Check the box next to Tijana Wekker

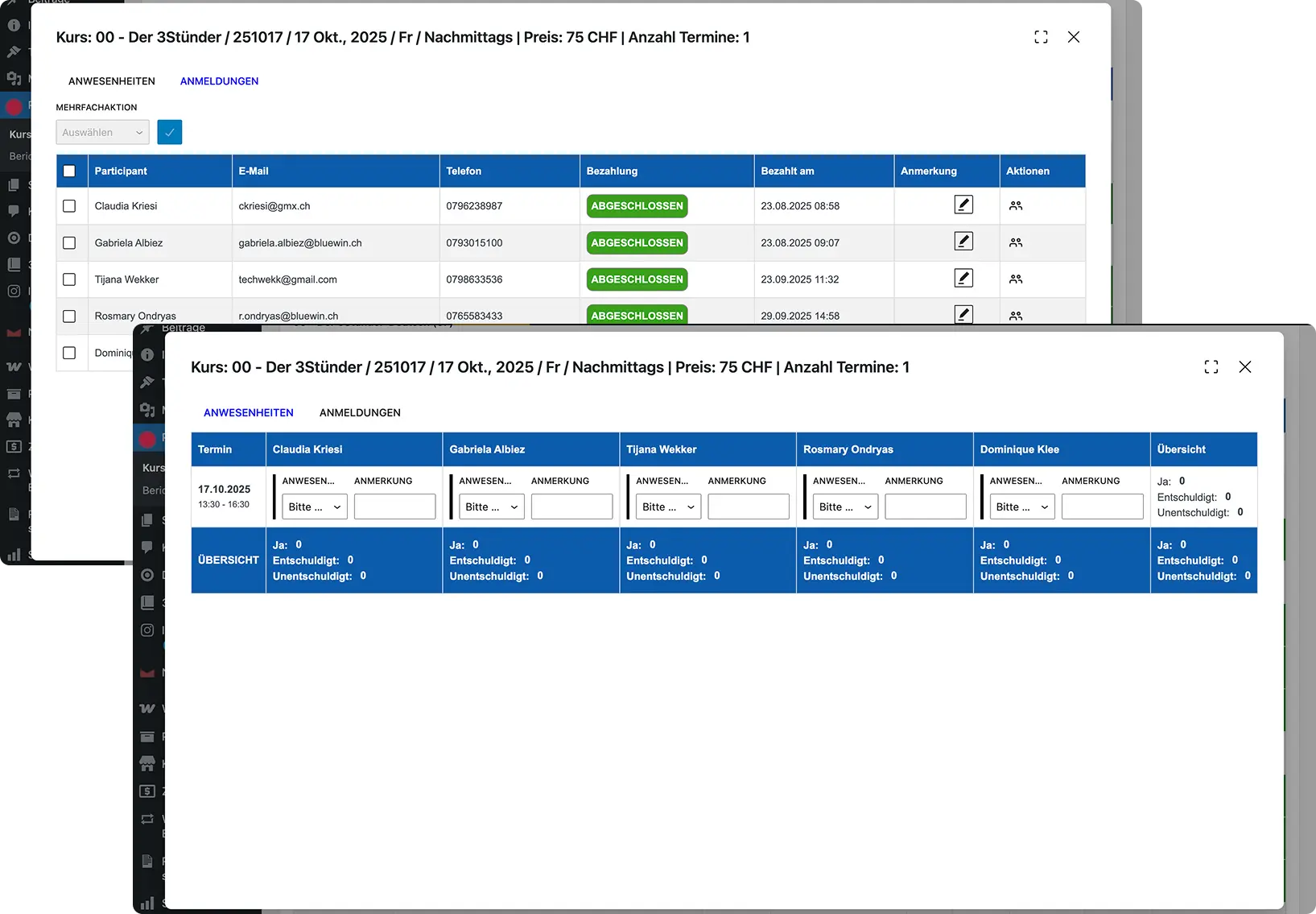click(x=69, y=279)
